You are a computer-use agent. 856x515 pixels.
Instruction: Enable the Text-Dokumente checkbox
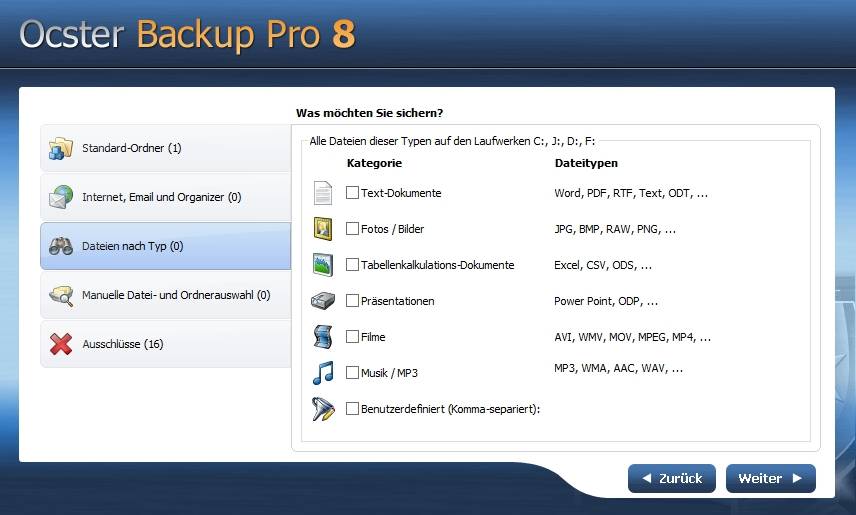coord(352,192)
